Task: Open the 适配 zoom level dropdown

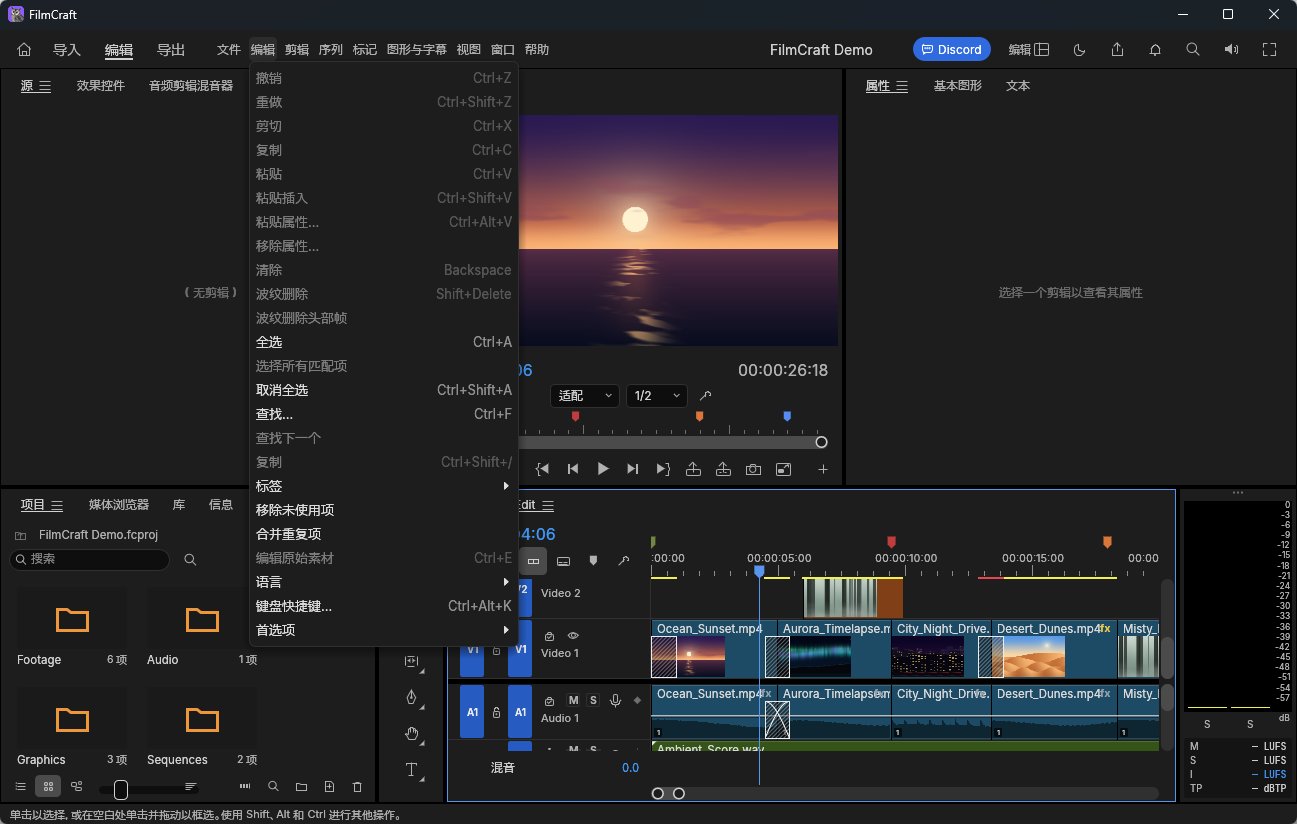Action: click(x=585, y=396)
